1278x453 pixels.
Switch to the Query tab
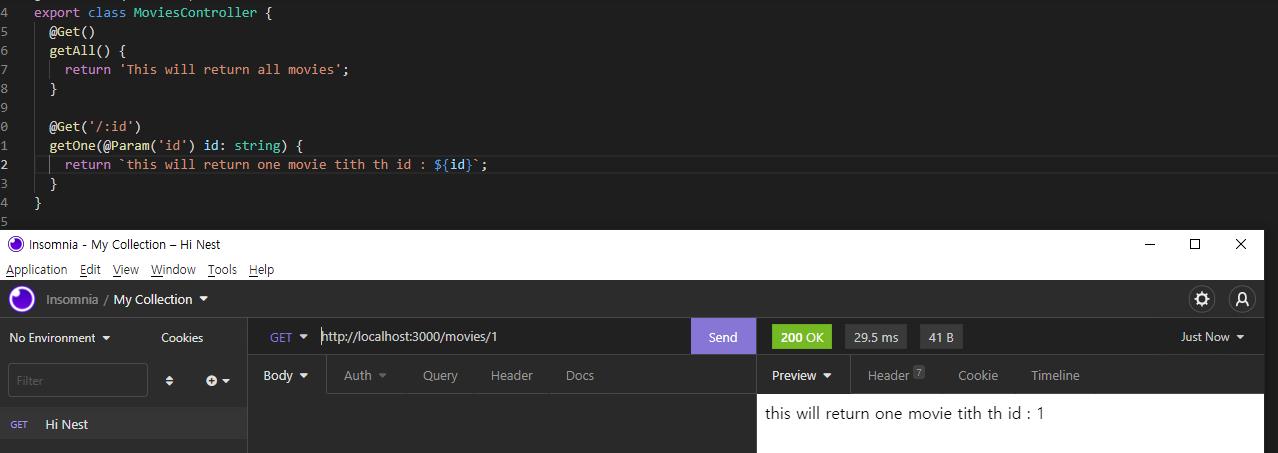point(440,375)
